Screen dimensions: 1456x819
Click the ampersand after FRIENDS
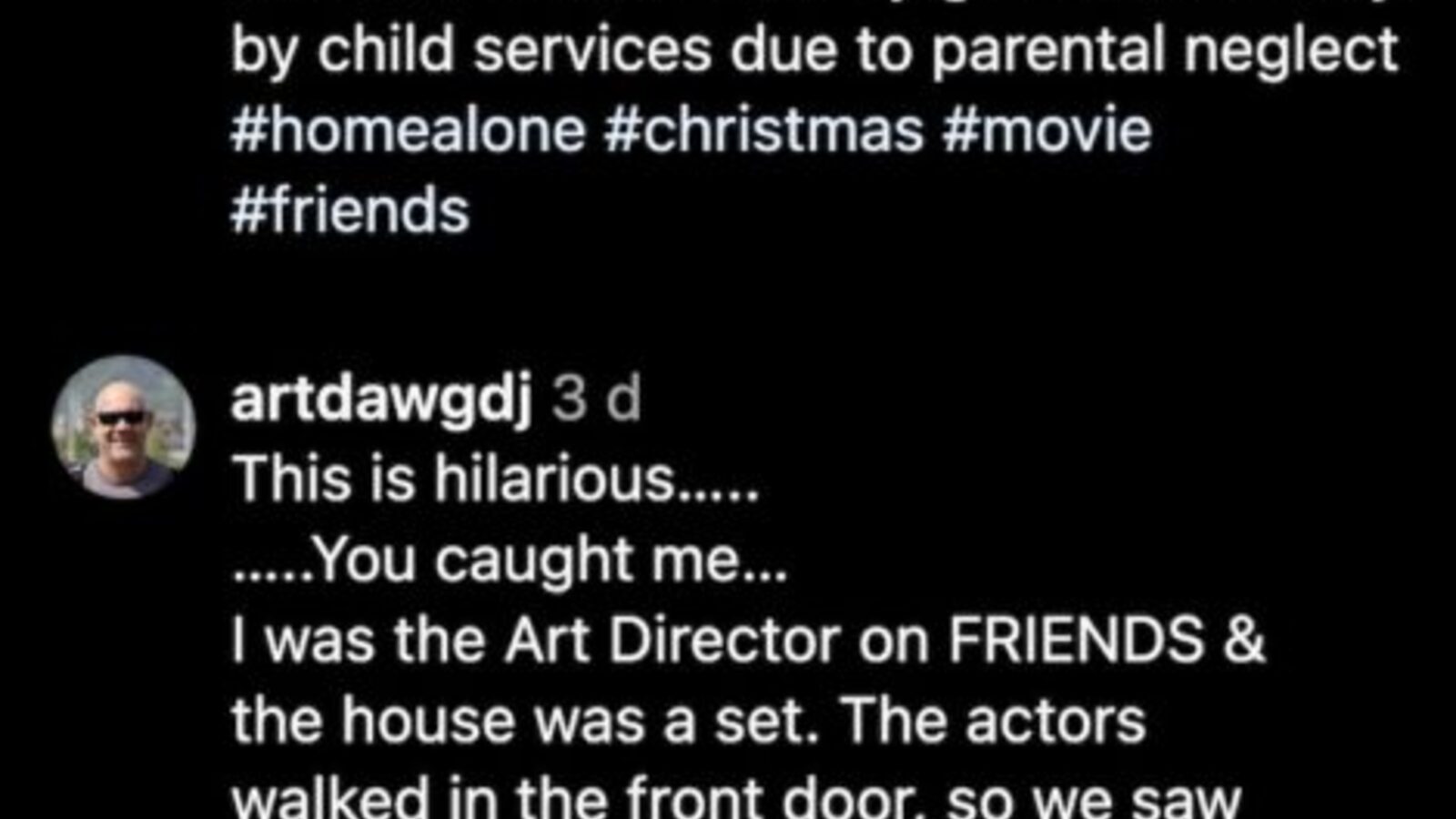(x=1244, y=641)
